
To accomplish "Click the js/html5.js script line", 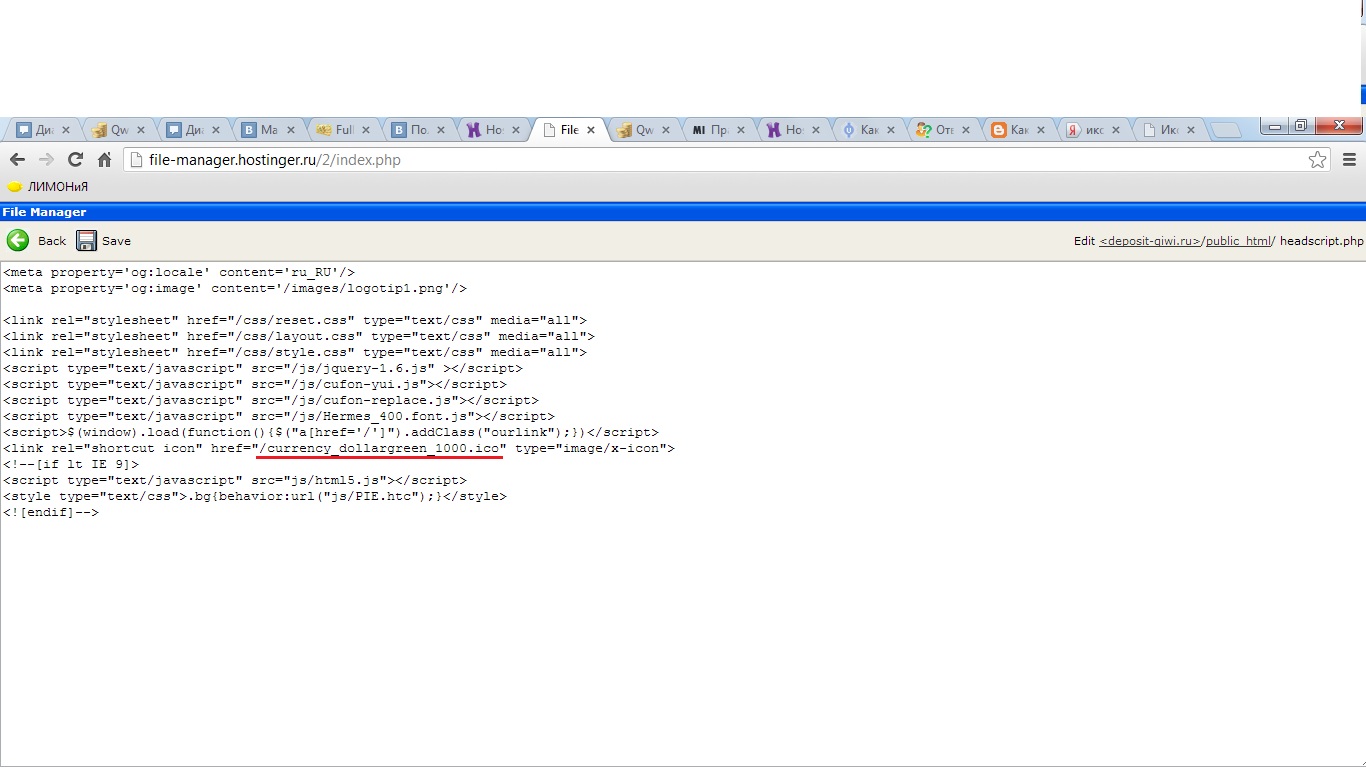I will click(x=235, y=480).
